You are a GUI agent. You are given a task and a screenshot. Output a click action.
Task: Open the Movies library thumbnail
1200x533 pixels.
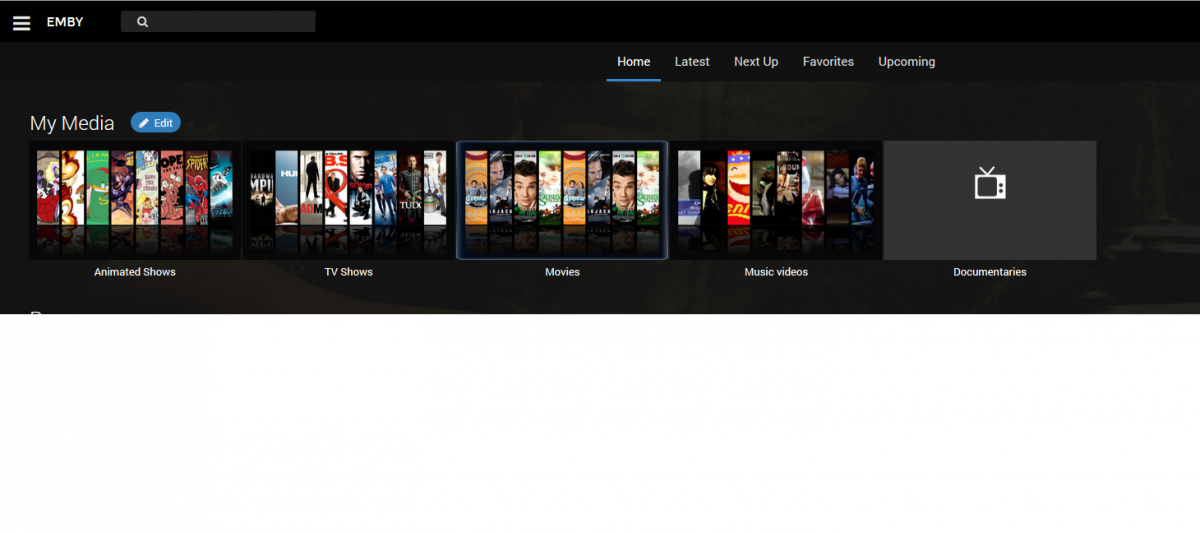pos(562,200)
